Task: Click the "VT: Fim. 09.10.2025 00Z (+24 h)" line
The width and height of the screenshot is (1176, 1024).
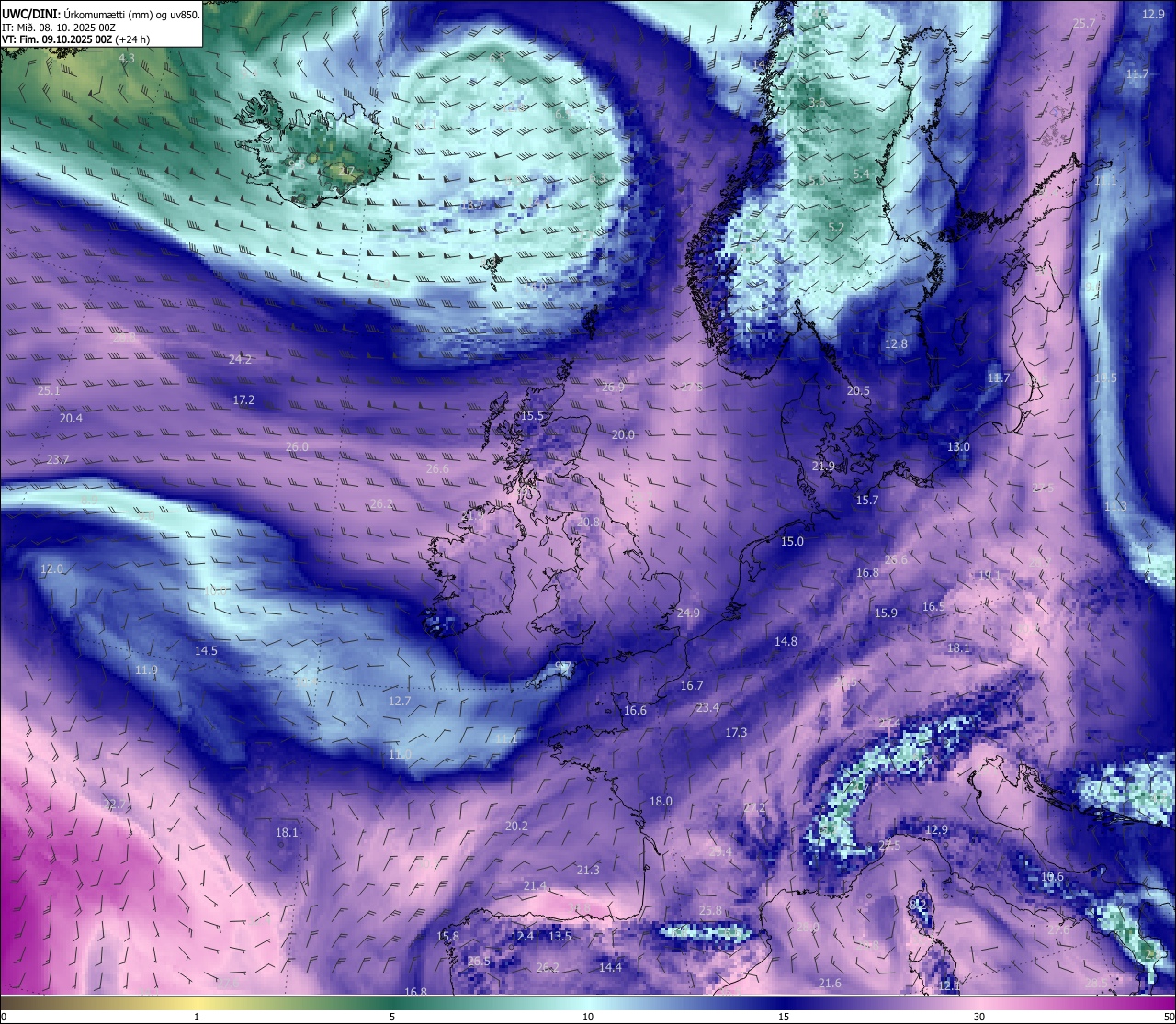Action: tap(75, 39)
